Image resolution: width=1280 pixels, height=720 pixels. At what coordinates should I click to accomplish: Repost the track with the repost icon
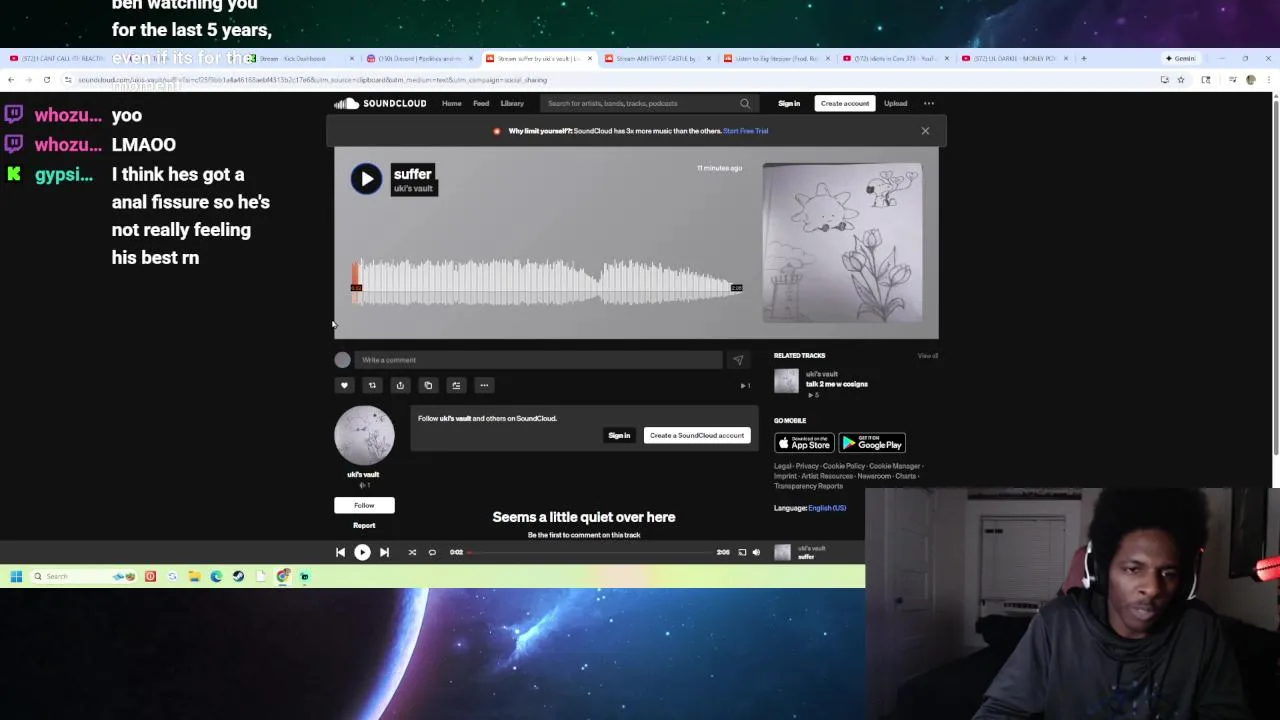pos(372,385)
